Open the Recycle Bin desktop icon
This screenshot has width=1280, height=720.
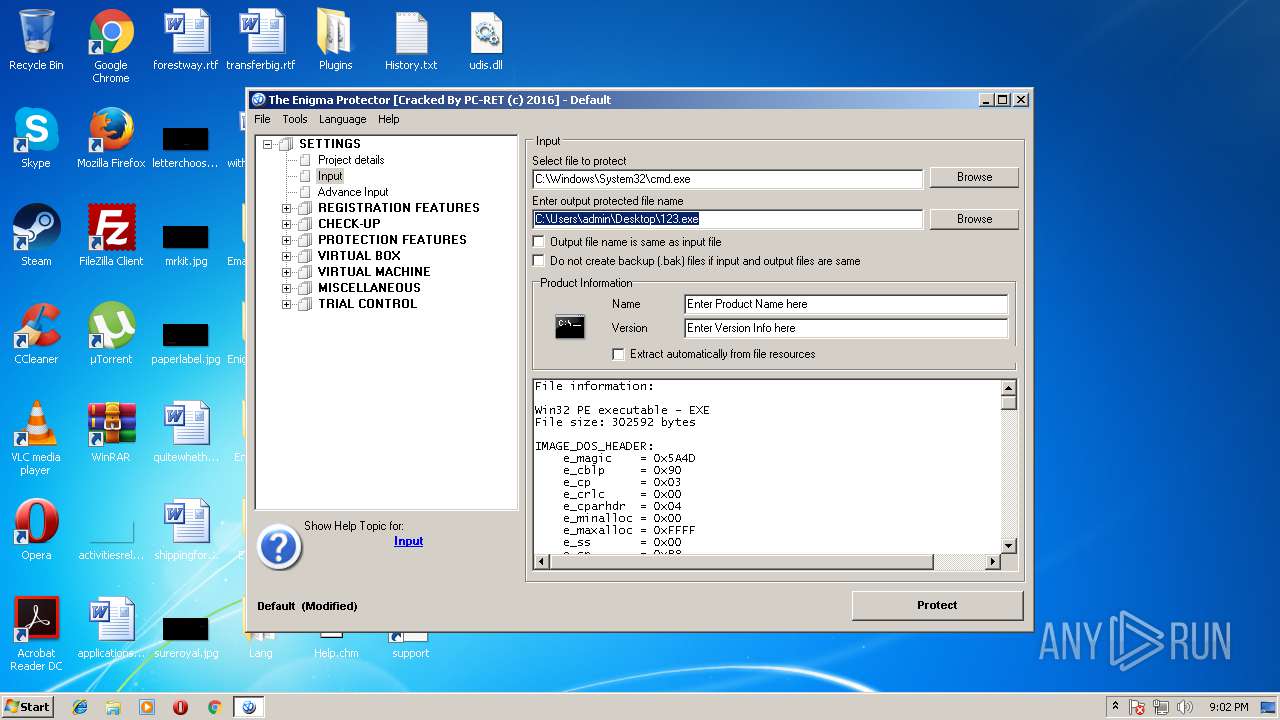pyautogui.click(x=36, y=40)
